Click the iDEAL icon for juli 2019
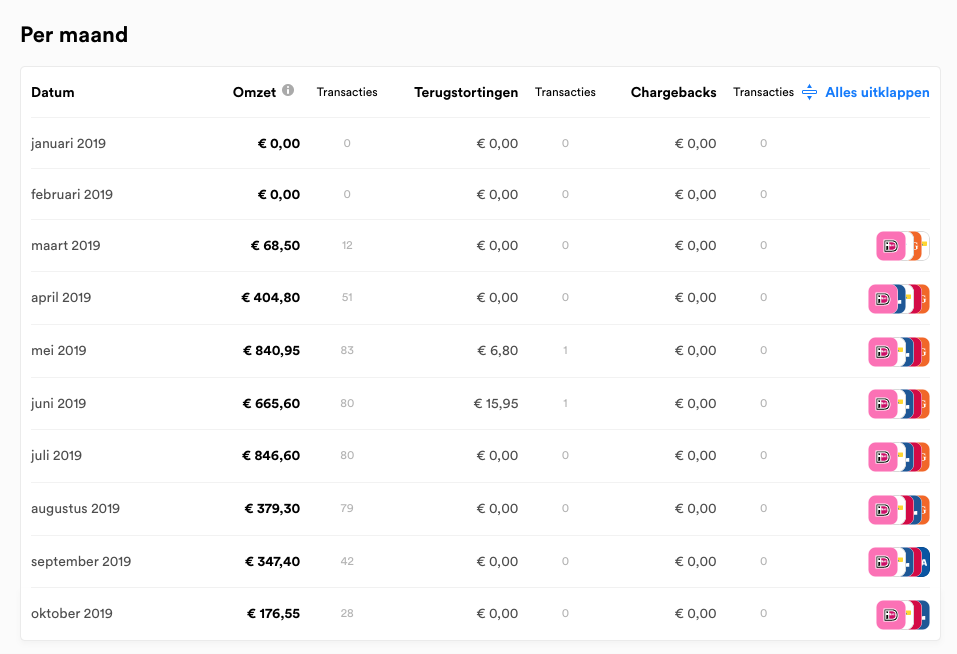 coord(883,457)
